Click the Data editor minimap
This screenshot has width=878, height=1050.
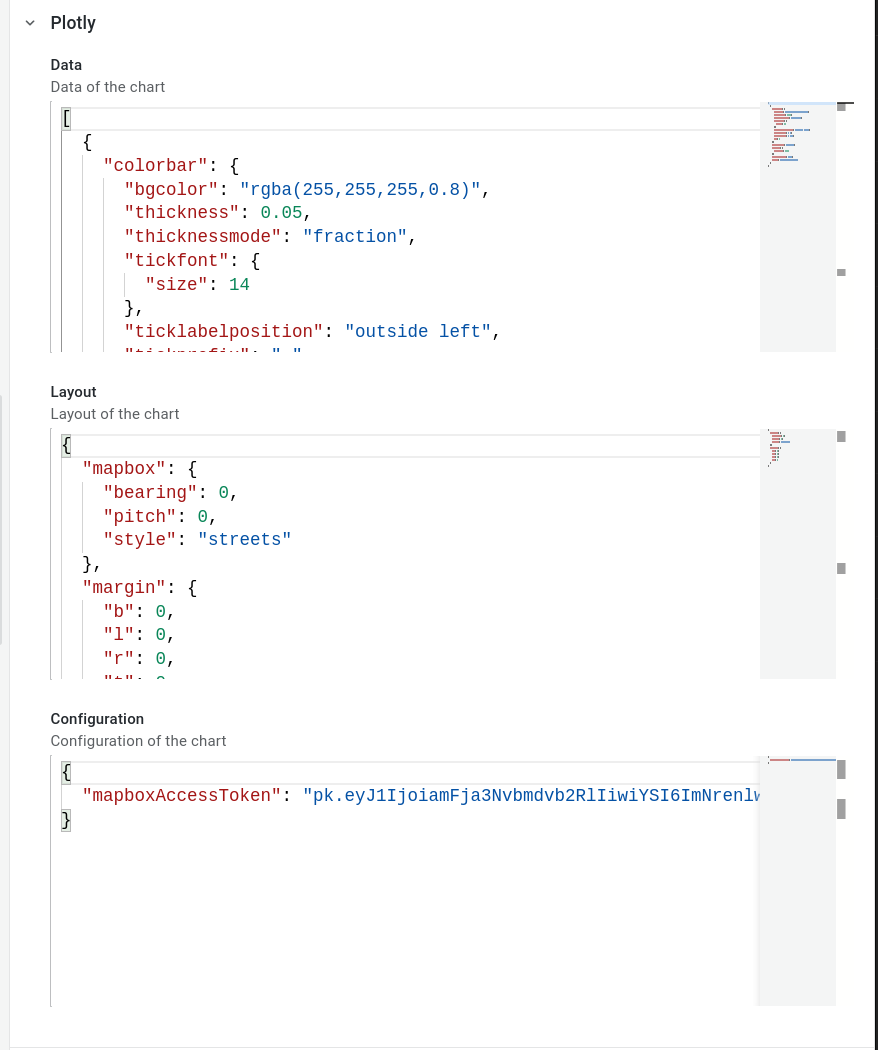coord(797,227)
